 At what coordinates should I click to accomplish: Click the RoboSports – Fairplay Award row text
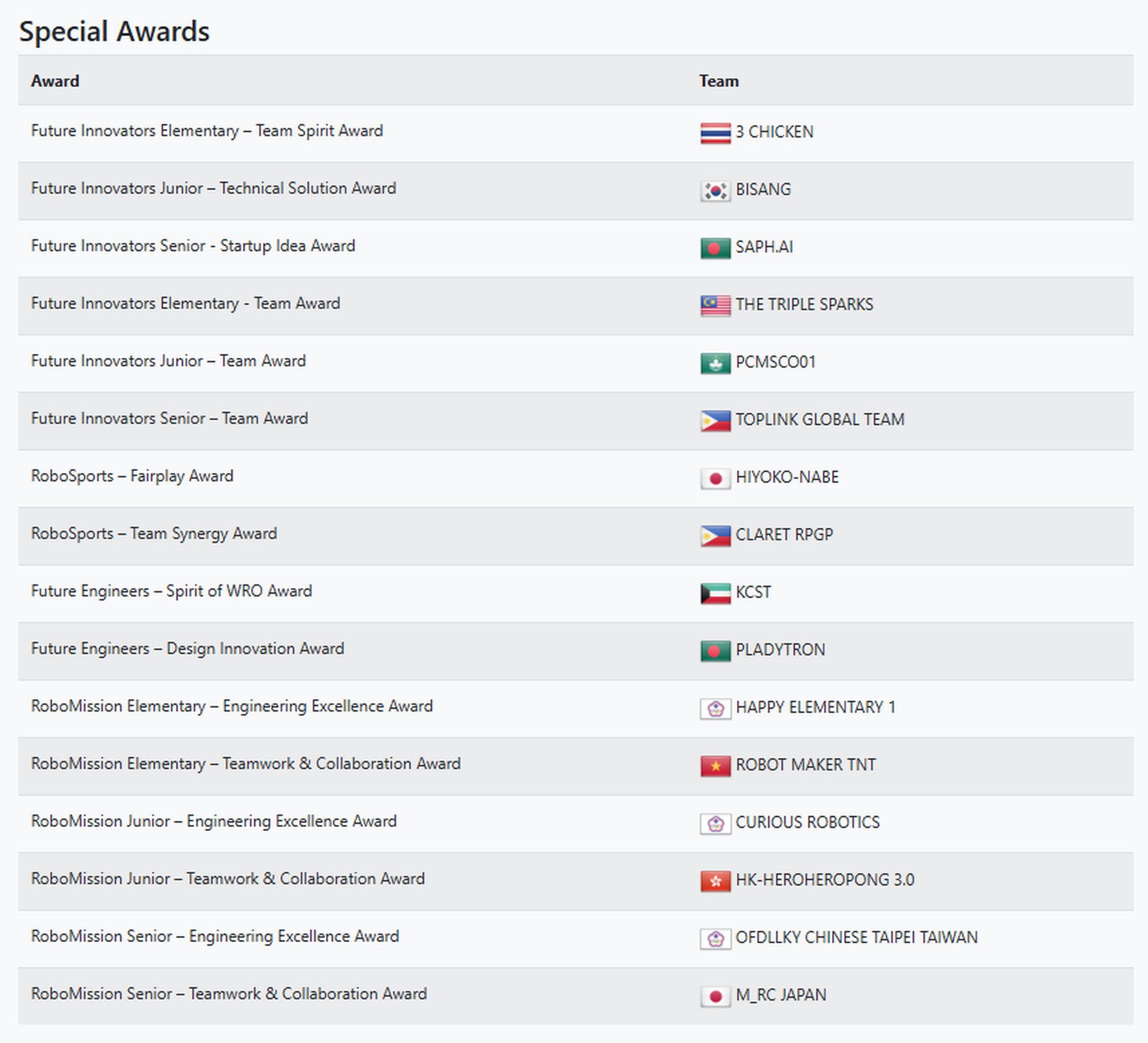(132, 477)
